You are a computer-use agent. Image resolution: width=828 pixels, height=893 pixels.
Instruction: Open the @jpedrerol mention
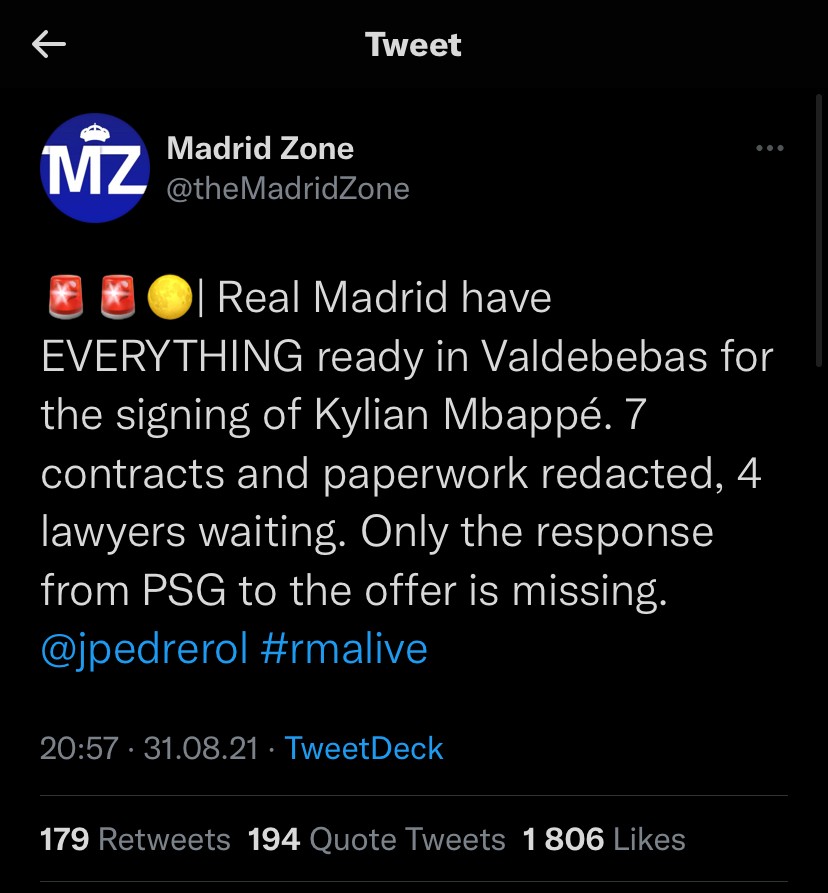144,649
